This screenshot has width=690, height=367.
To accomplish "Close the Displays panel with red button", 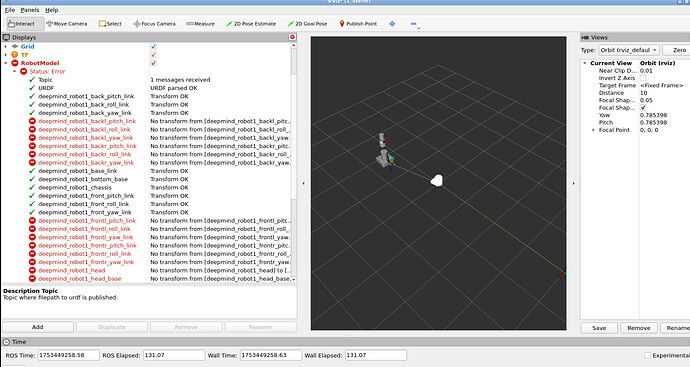I will pyautogui.click(x=292, y=37).
